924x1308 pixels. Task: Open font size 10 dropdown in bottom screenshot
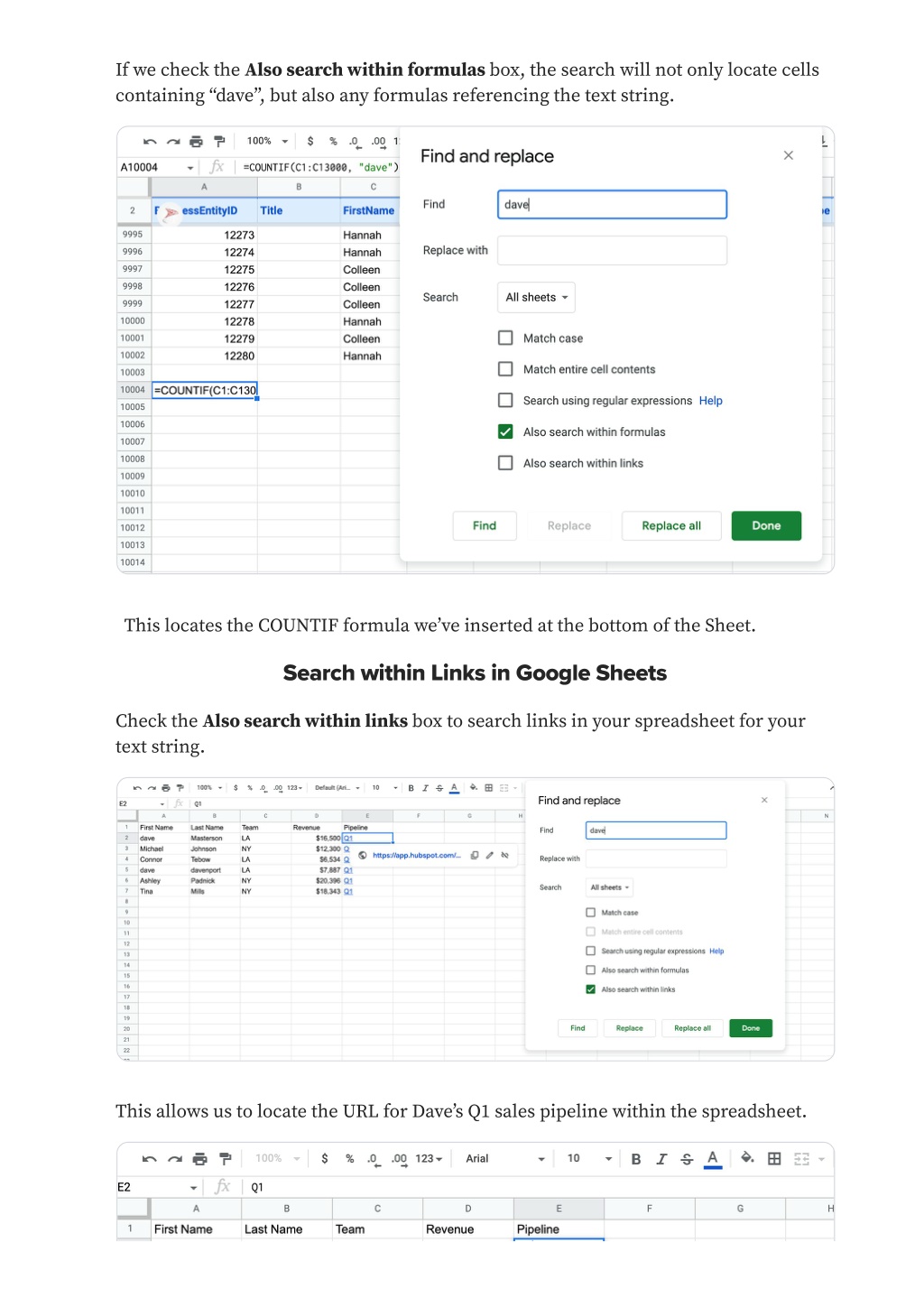click(x=589, y=1160)
